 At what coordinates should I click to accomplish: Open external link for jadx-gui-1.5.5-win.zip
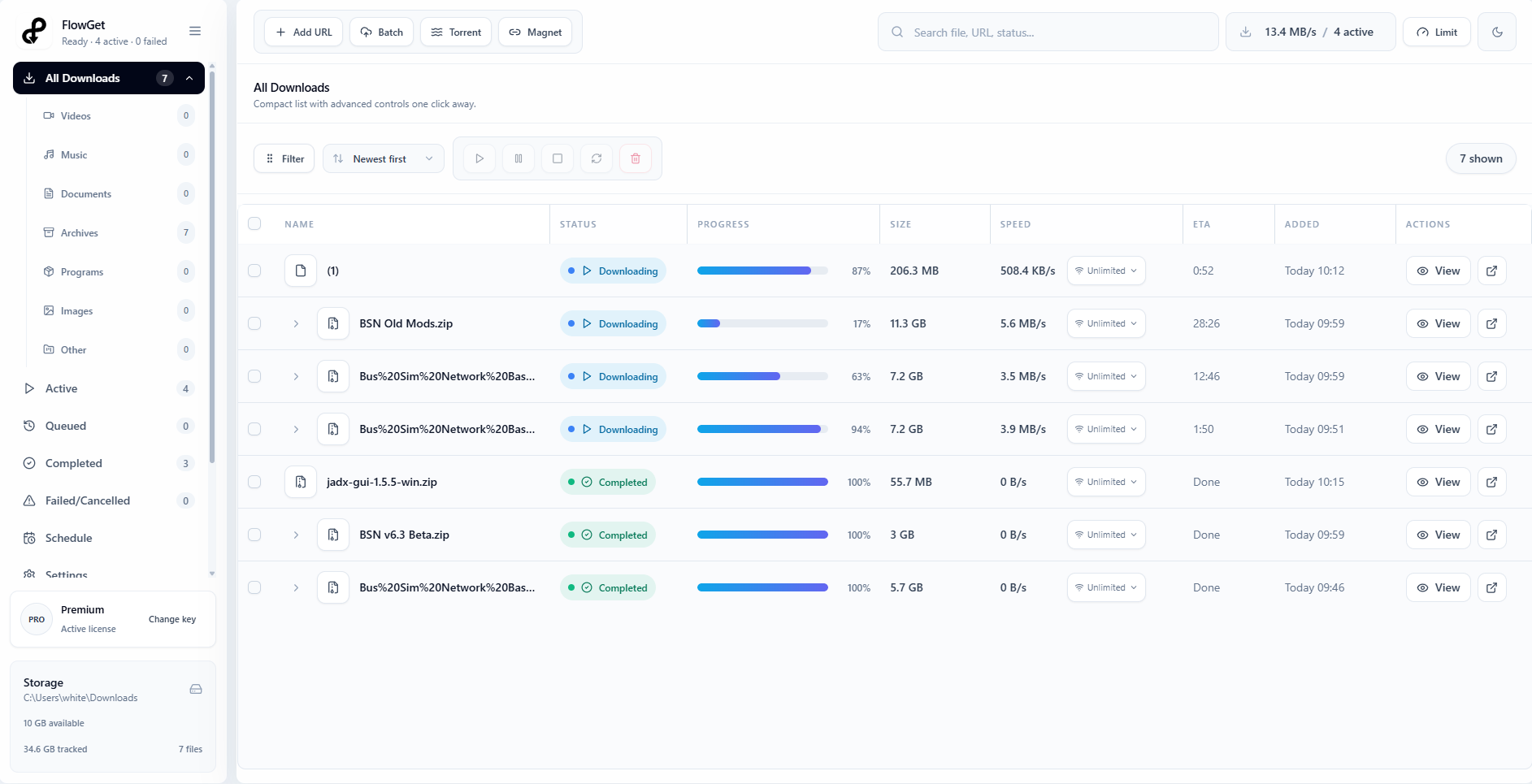click(x=1492, y=482)
